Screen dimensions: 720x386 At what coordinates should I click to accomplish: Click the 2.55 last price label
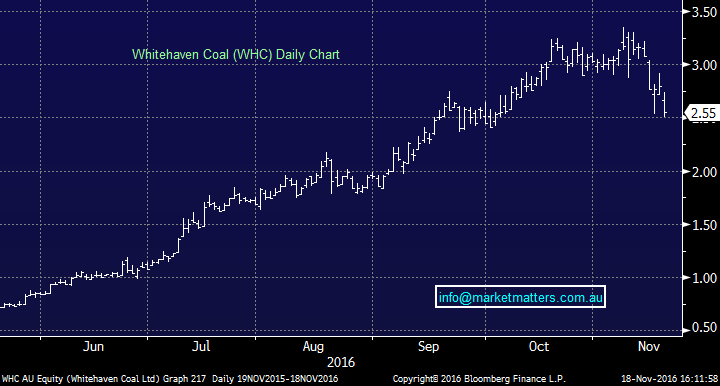[703, 113]
